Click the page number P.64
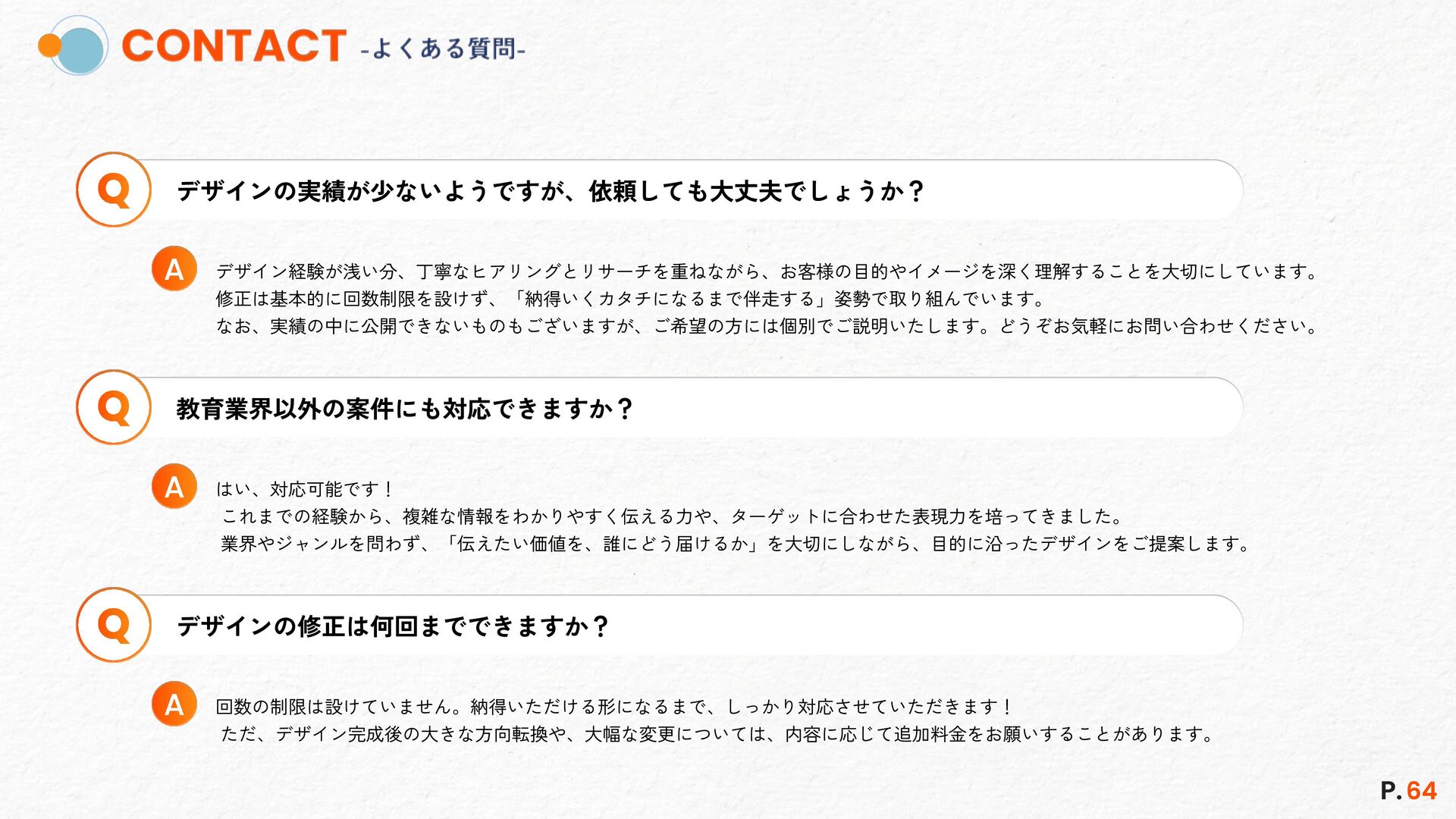 (x=1408, y=791)
